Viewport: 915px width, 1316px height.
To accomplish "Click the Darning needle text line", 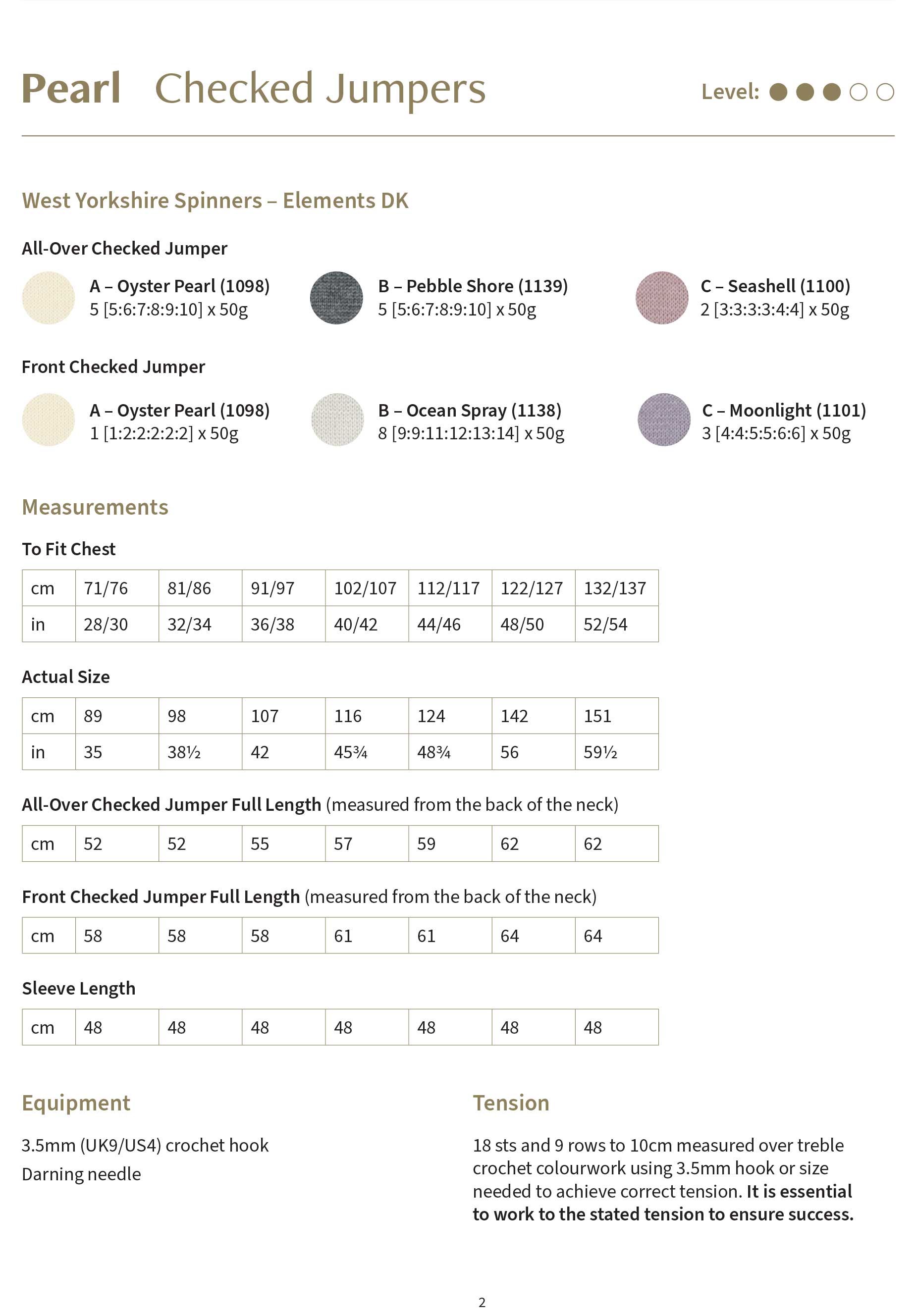I will (81, 1174).
